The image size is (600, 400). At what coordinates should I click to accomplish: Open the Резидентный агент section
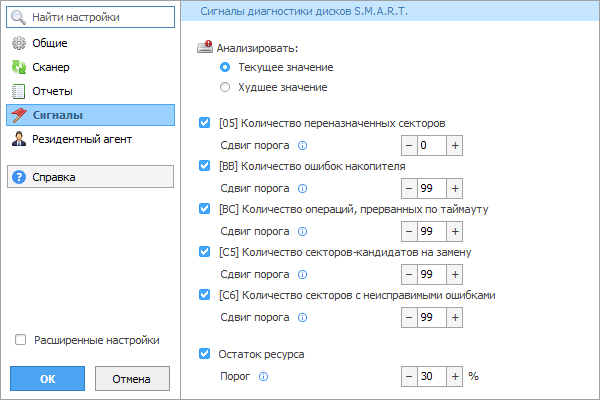click(90, 139)
